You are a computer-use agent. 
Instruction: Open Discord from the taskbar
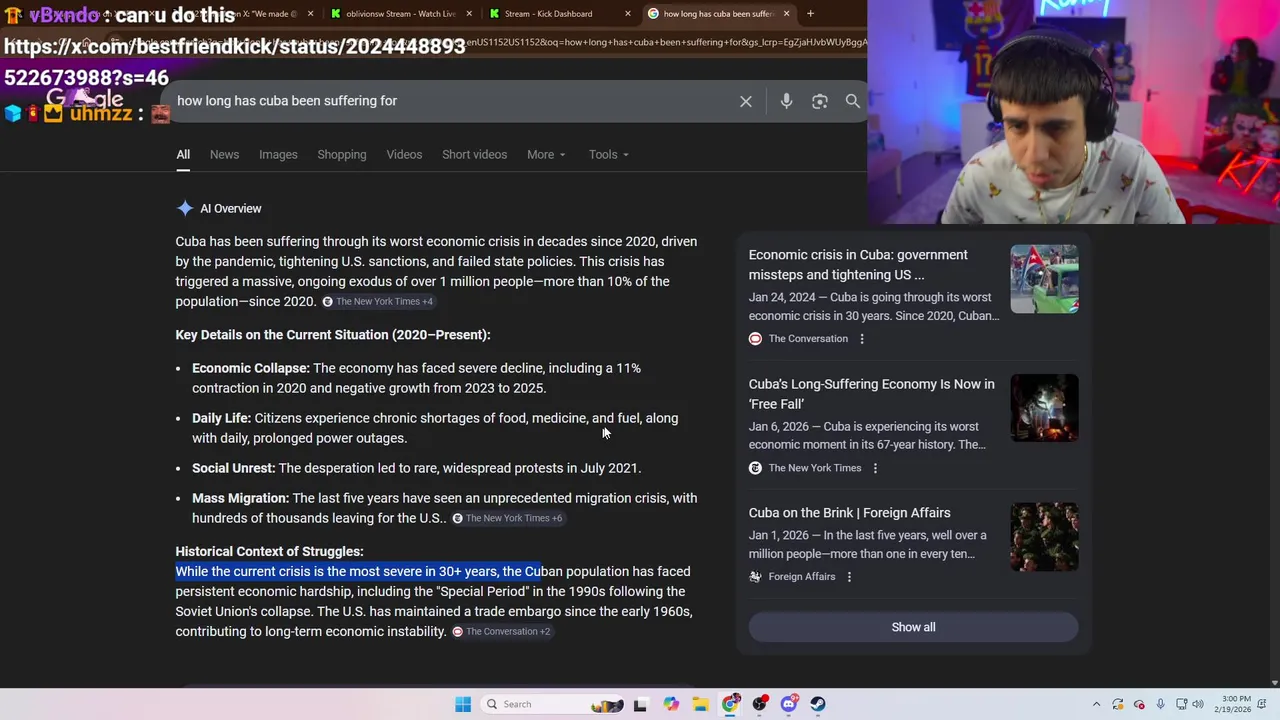tap(789, 704)
